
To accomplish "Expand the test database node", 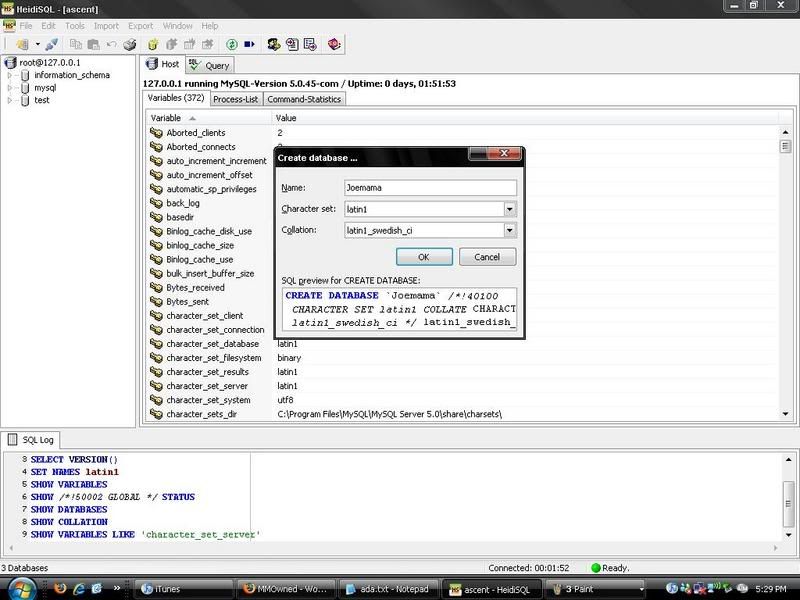I will 9,100.
